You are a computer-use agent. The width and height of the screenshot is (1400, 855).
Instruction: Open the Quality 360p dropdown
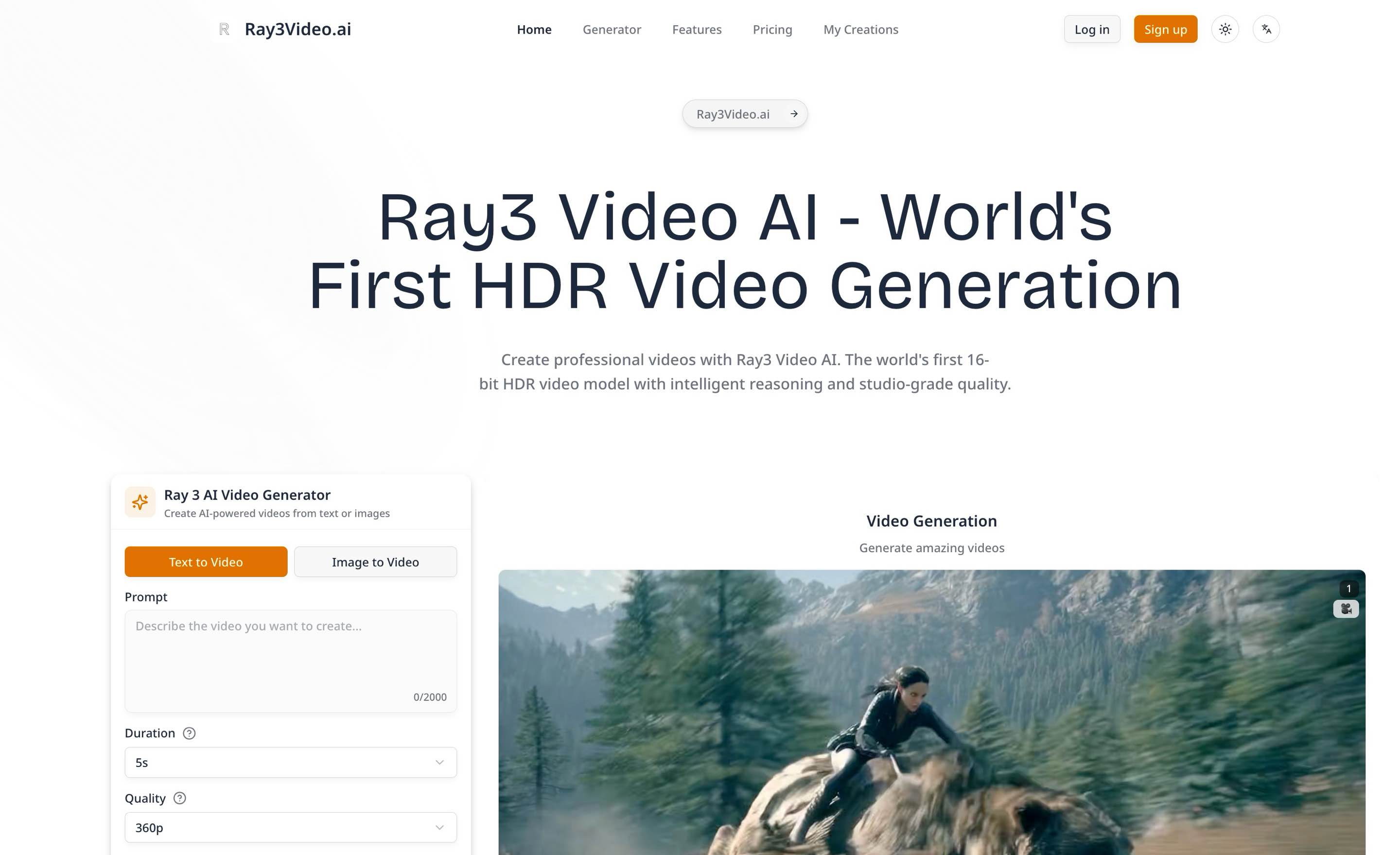(x=290, y=827)
